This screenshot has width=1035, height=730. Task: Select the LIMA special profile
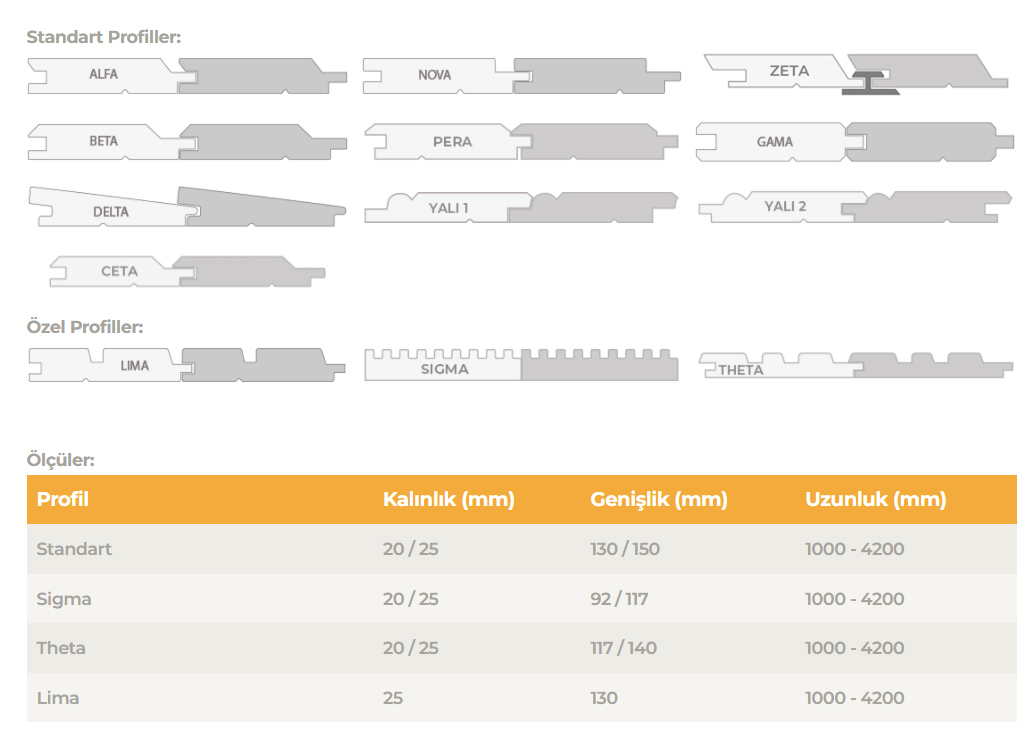[187, 365]
